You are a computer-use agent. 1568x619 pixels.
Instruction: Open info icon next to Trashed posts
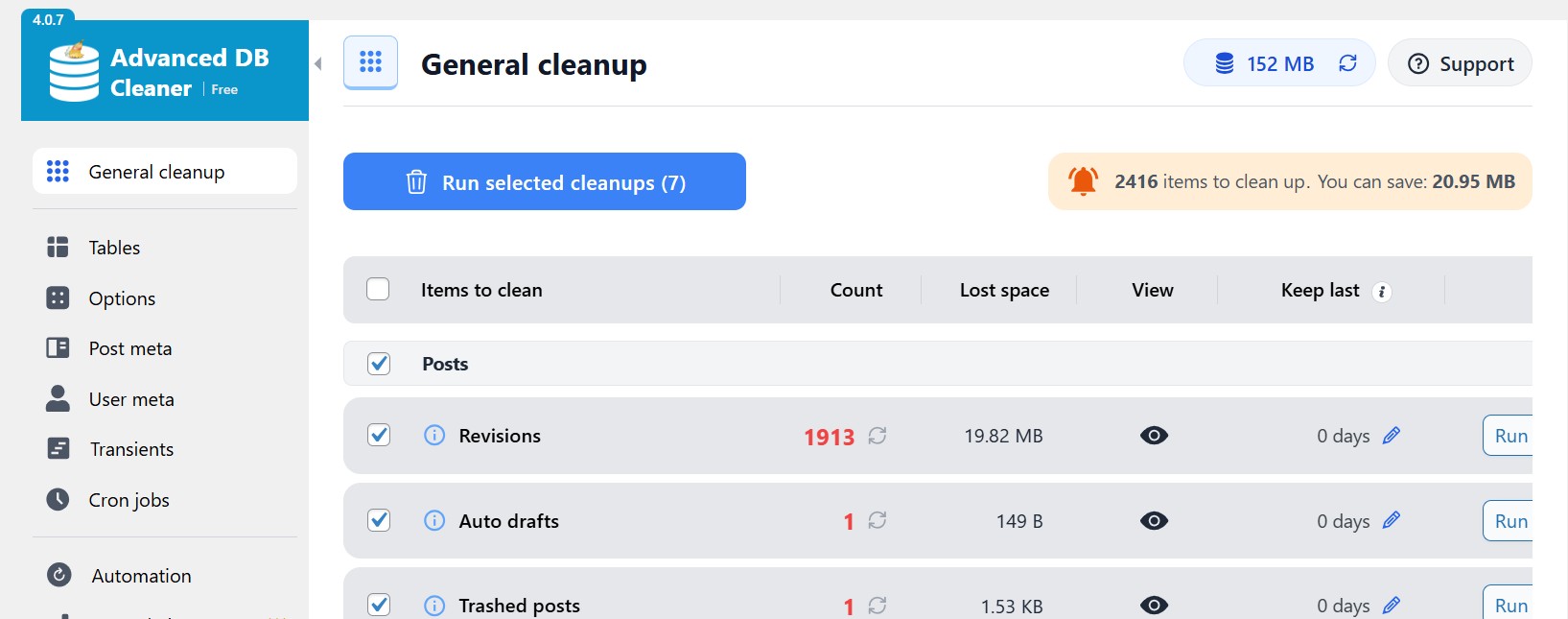pos(434,606)
